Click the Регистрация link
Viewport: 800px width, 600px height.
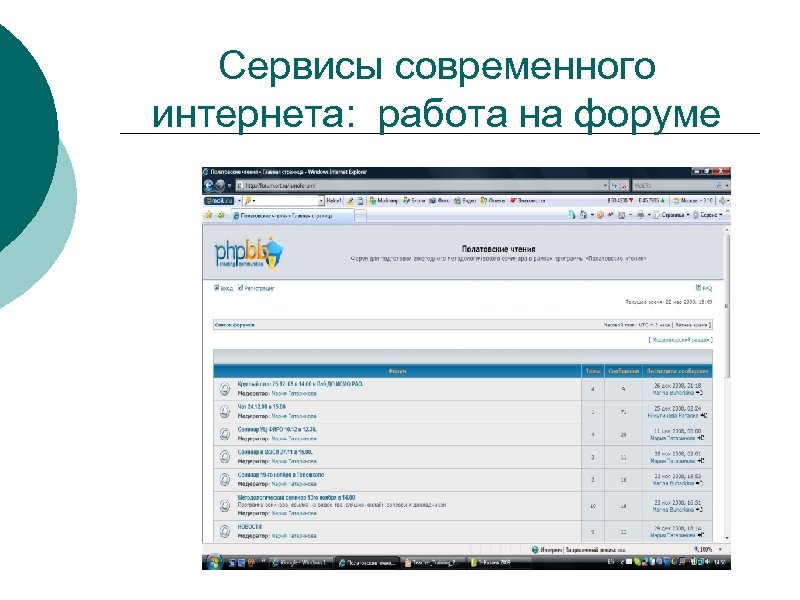[257, 289]
